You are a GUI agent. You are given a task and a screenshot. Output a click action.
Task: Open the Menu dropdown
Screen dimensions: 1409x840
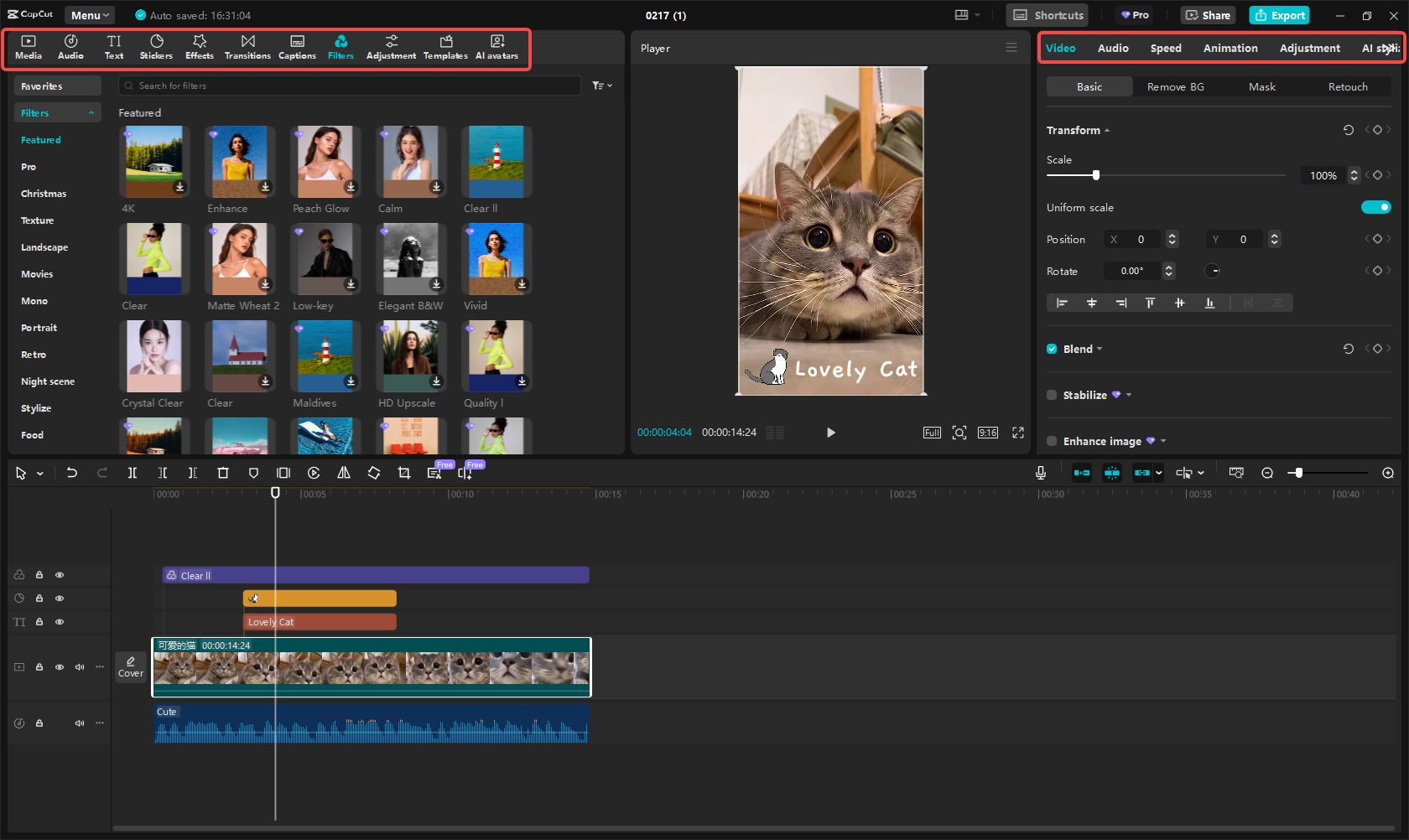click(x=90, y=15)
